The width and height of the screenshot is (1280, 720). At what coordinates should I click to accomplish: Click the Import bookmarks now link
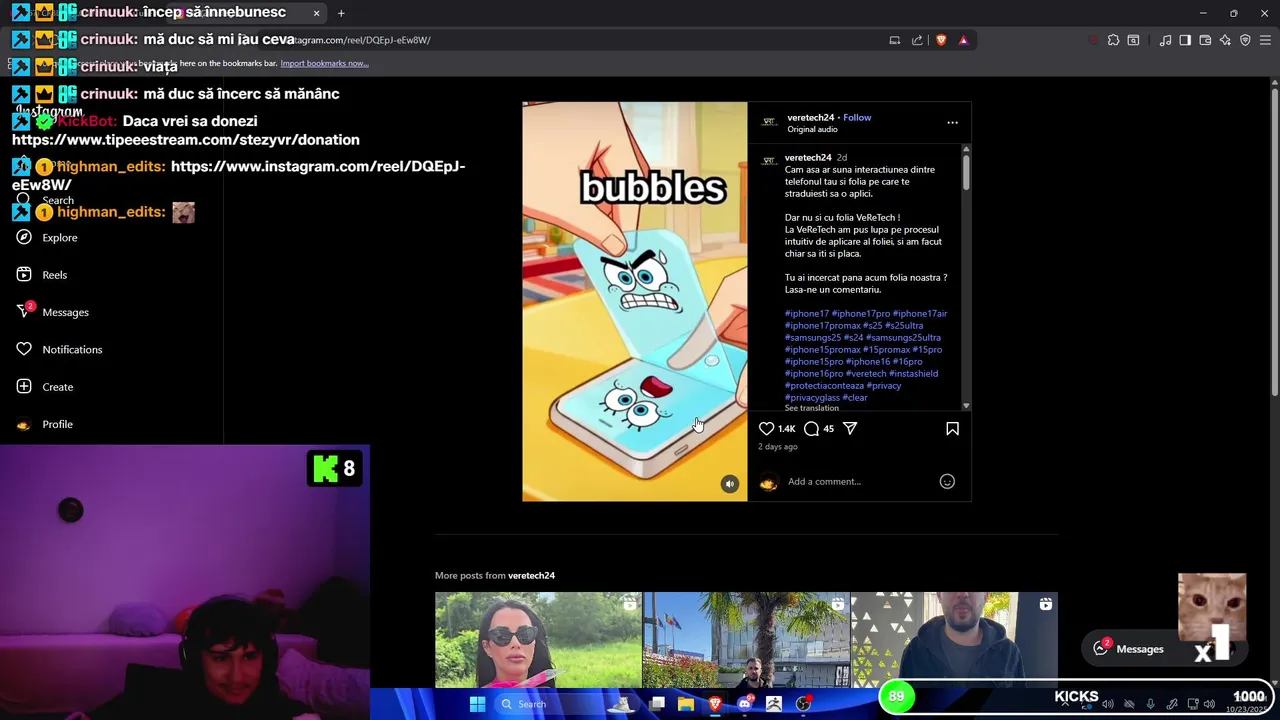click(324, 63)
